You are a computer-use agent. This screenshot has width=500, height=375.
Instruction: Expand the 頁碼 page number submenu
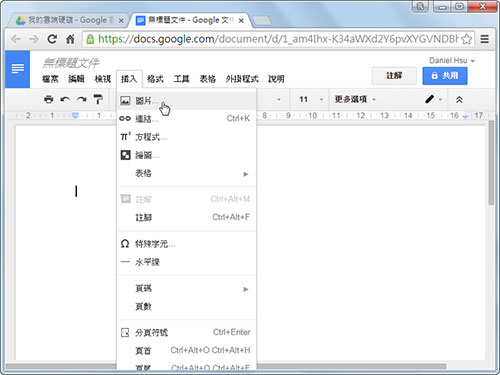click(186, 289)
